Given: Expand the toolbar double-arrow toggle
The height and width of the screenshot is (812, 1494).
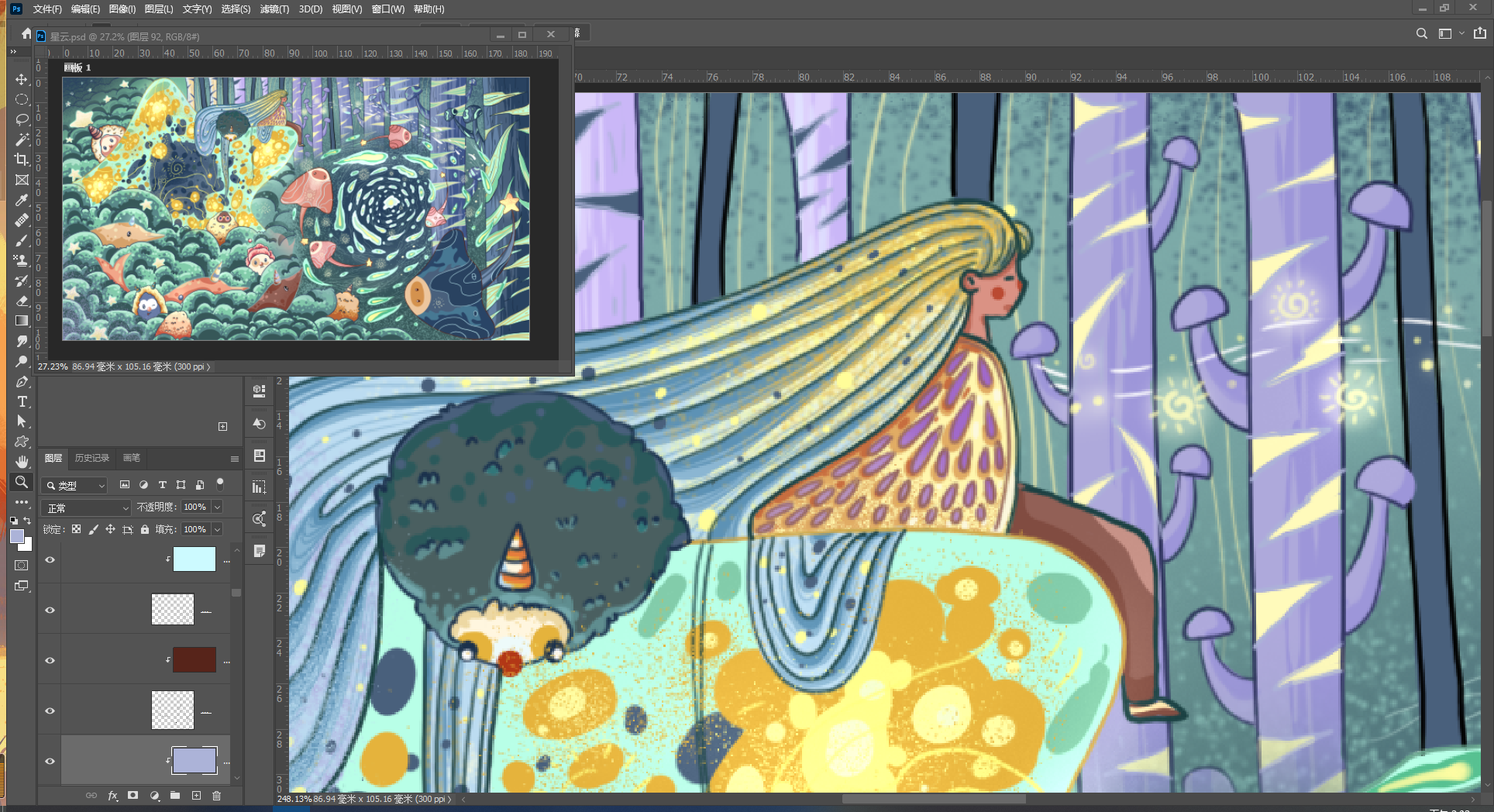Looking at the screenshot, I should pos(13,51).
